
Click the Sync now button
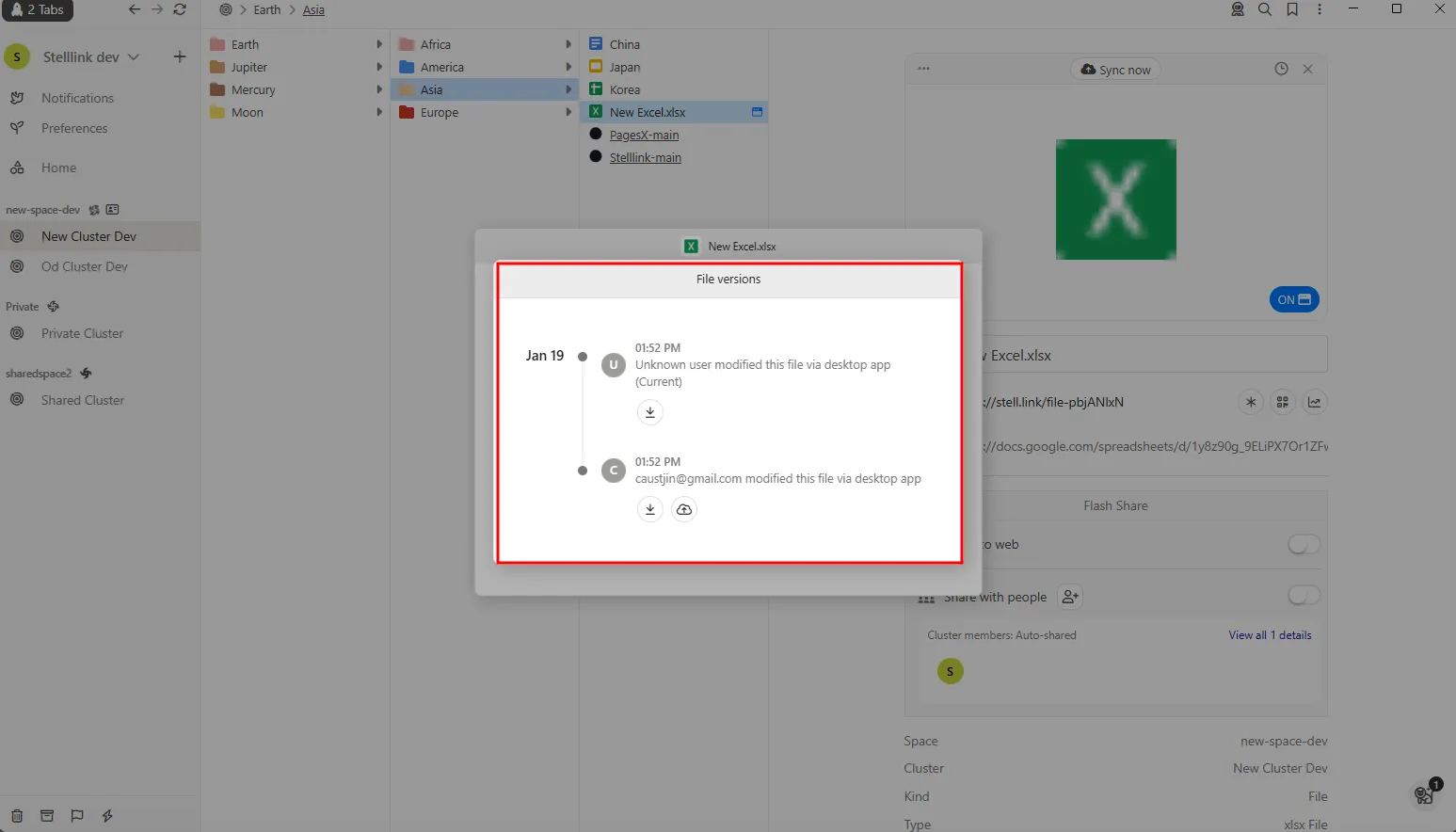(1115, 70)
